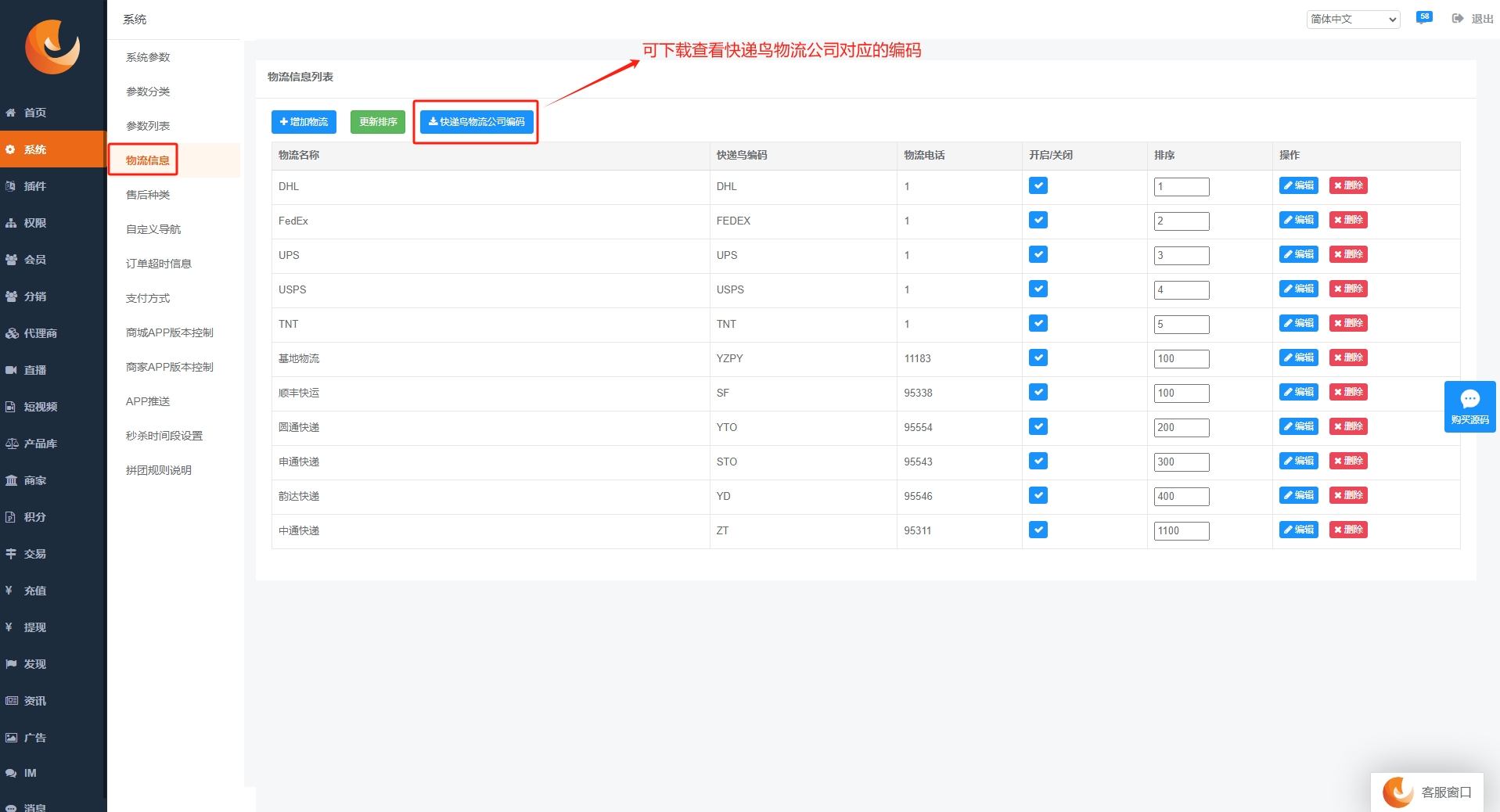
Task: Click 删除 for the FedEx row
Action: [1348, 220]
